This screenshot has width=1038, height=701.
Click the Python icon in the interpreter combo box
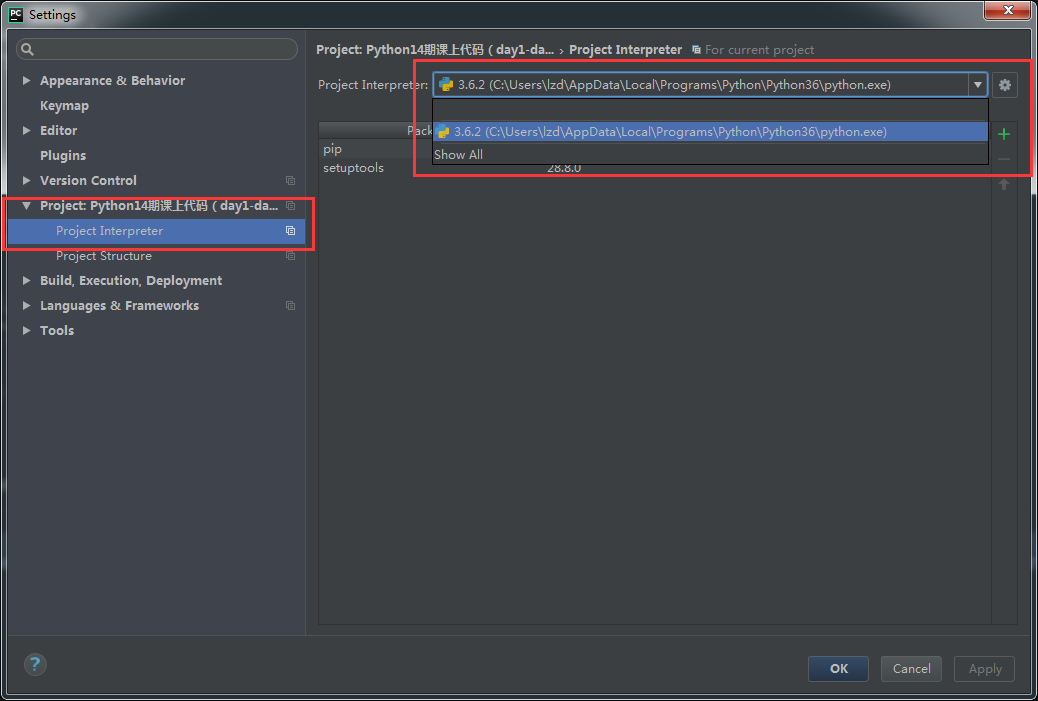tap(446, 85)
